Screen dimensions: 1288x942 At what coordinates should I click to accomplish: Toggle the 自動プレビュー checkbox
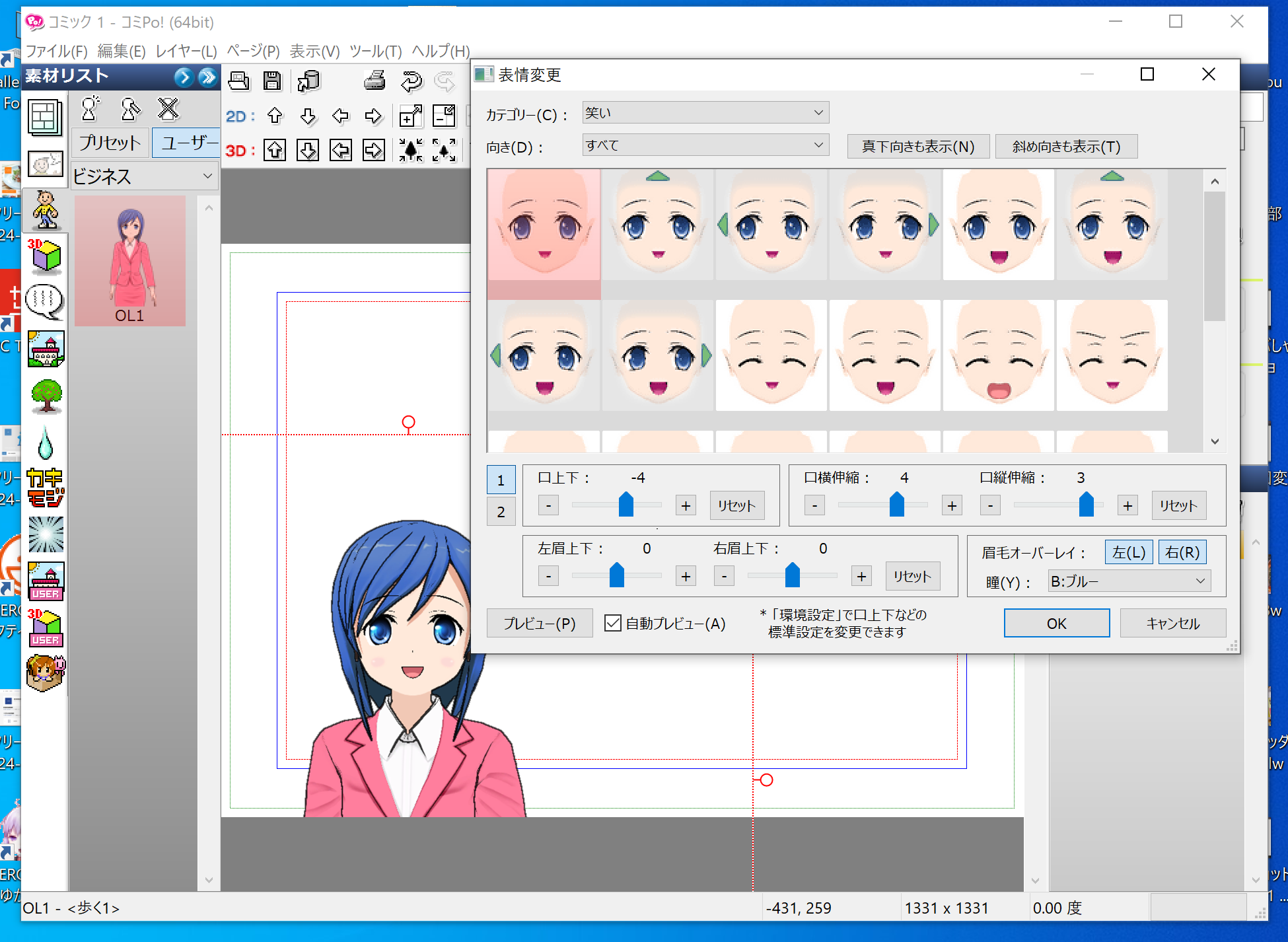click(613, 623)
